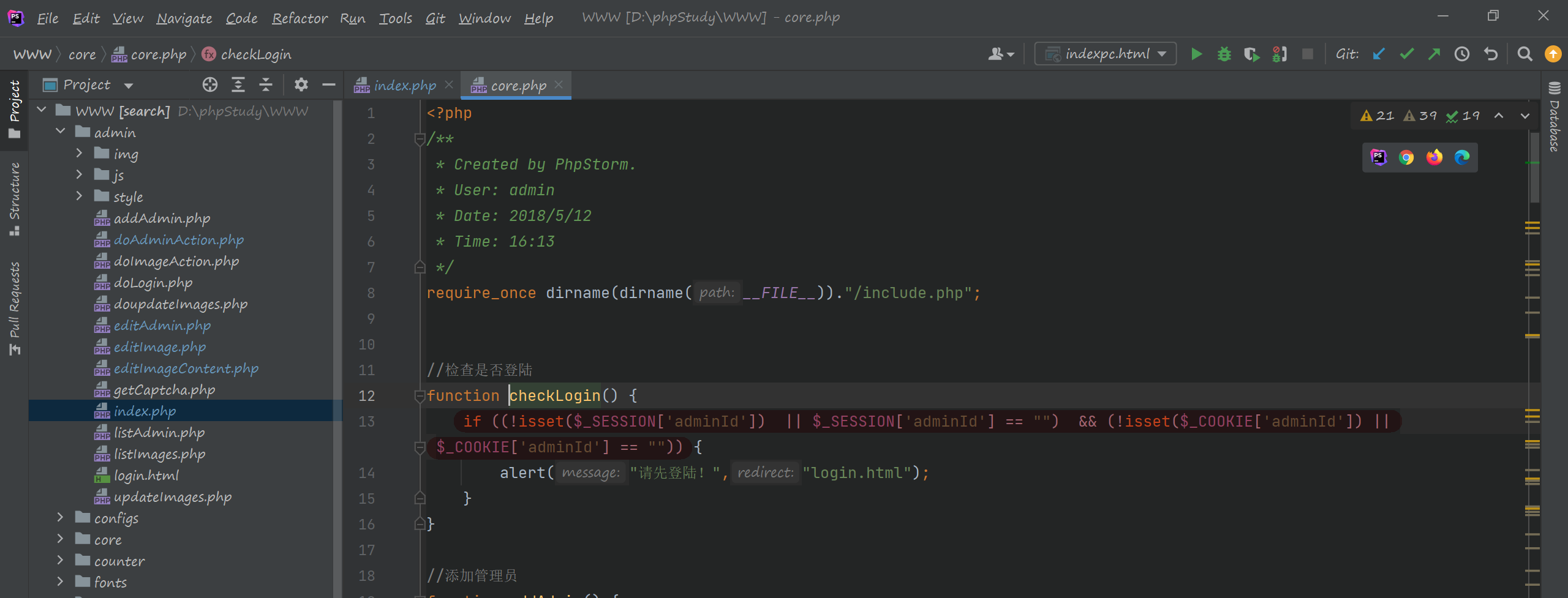This screenshot has width=1568, height=598.
Task: Select listAdmin.php file
Action: (159, 432)
